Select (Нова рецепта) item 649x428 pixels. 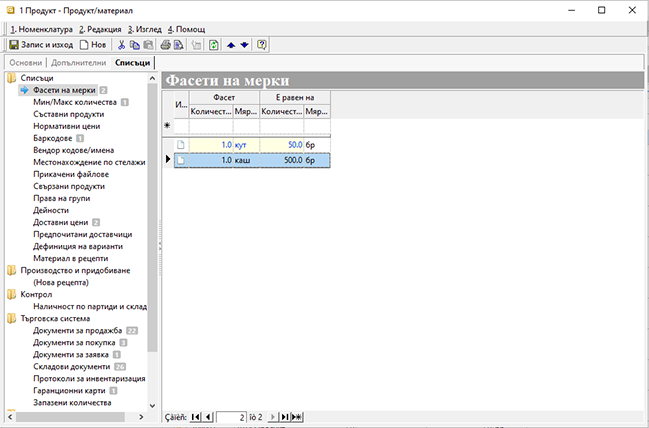click(x=61, y=282)
